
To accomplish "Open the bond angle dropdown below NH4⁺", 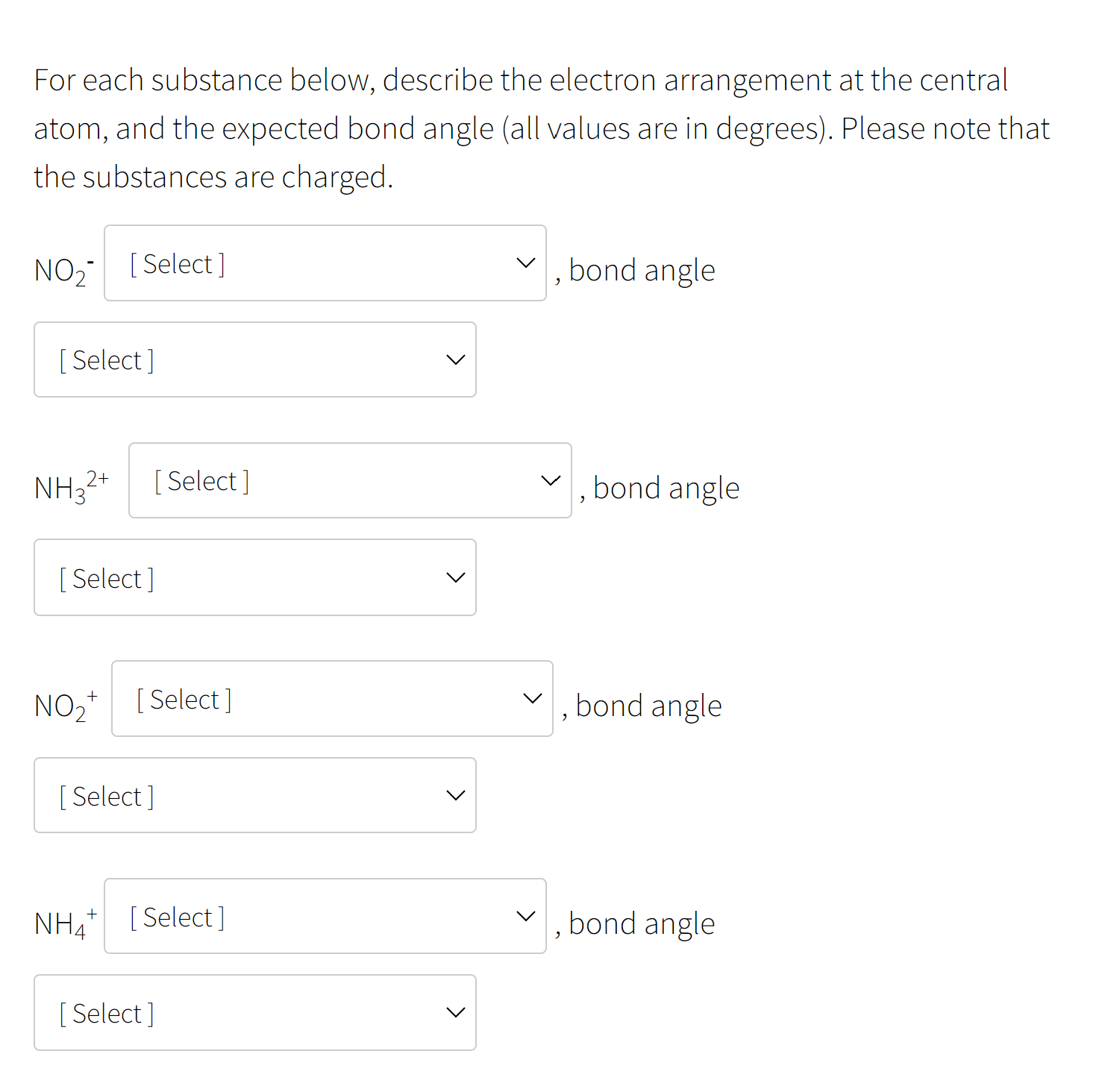I will 254,1013.
